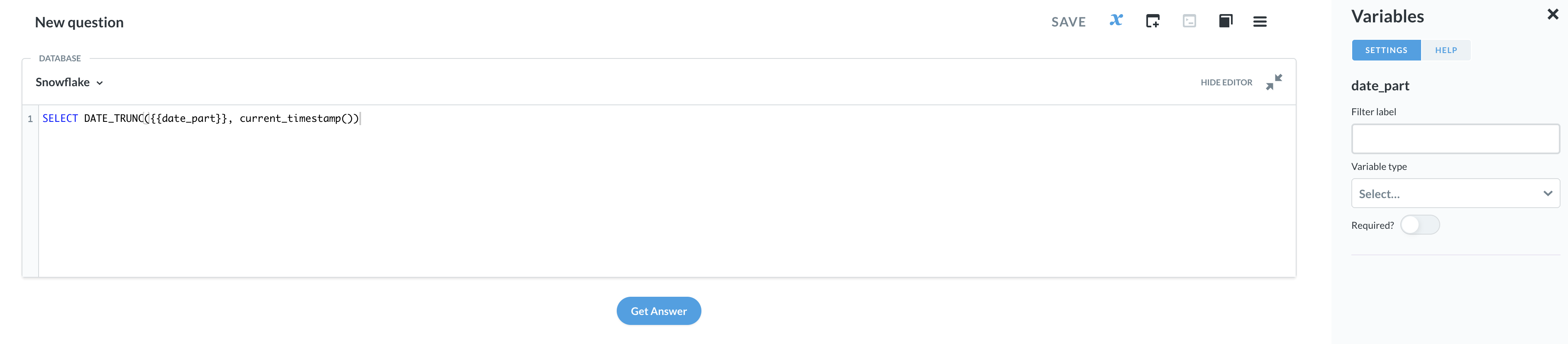Viewport: 1568px width, 344px height.
Task: Click the Filter label input field
Action: coord(1455,138)
